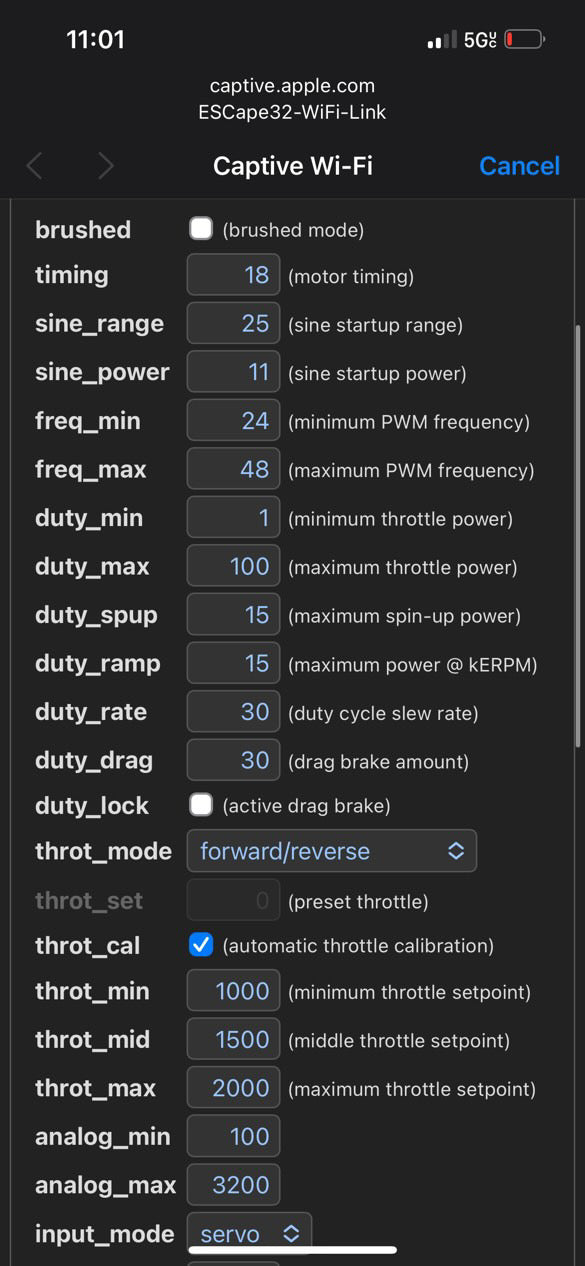Select the duty_max throttle power field
The image size is (585, 1266).
pos(233,567)
